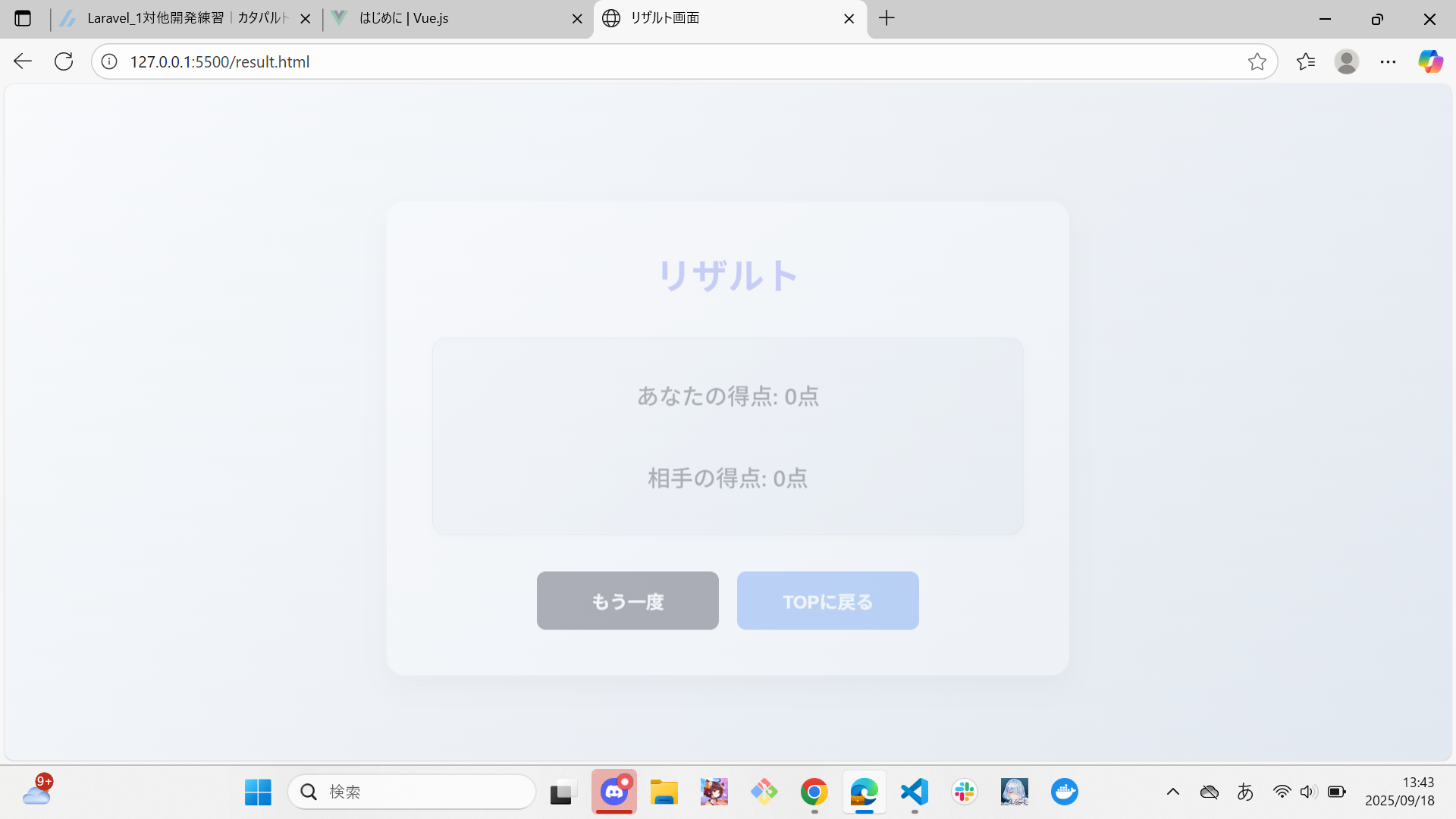Image resolution: width=1456 pixels, height=819 pixels.
Task: Close the リザルト画面 tab
Action: (849, 18)
